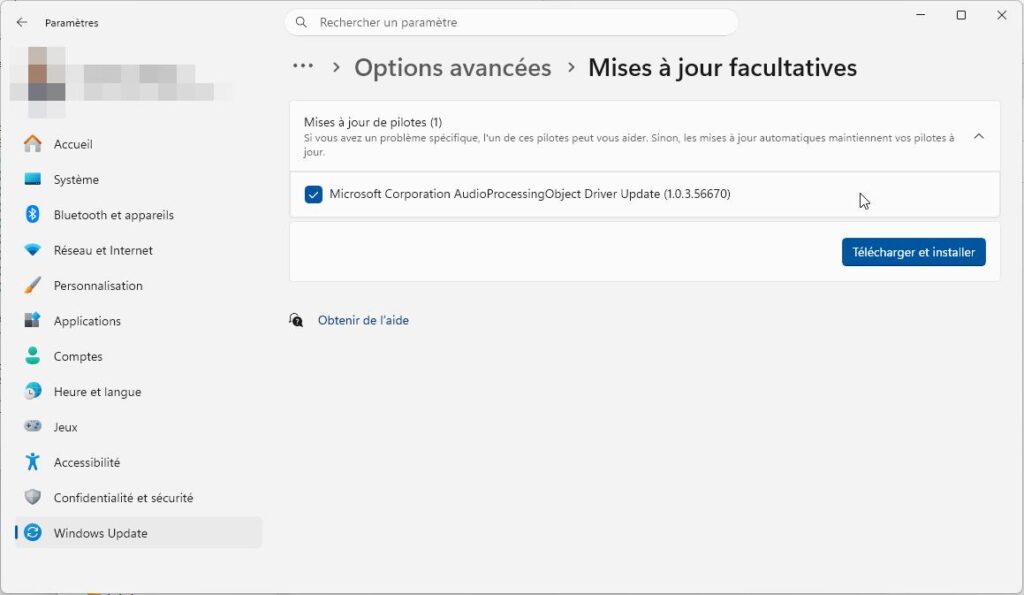Open the Obtenir de l'aide link
The width and height of the screenshot is (1024, 595).
[x=363, y=320]
